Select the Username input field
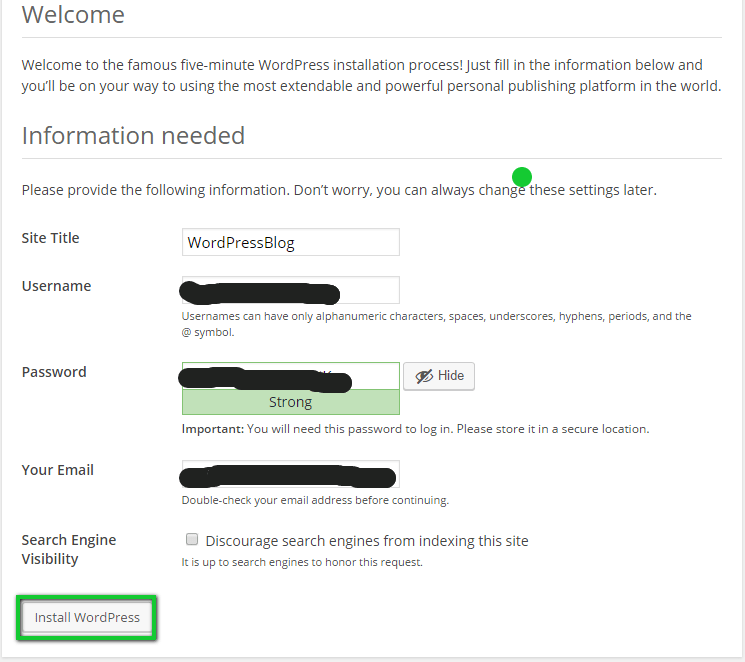The image size is (745, 662). (291, 290)
